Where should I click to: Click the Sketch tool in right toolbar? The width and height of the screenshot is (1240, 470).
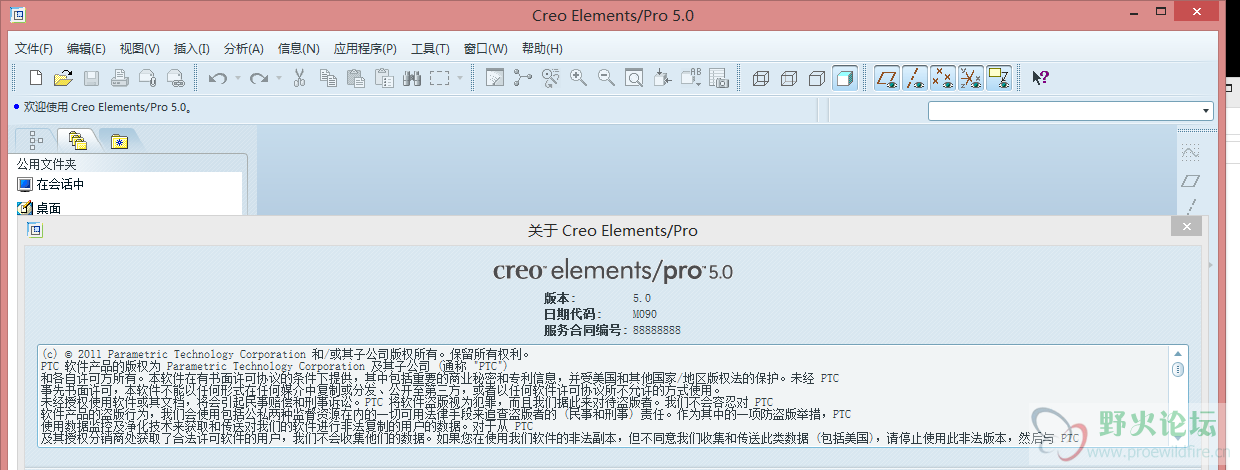1190,152
